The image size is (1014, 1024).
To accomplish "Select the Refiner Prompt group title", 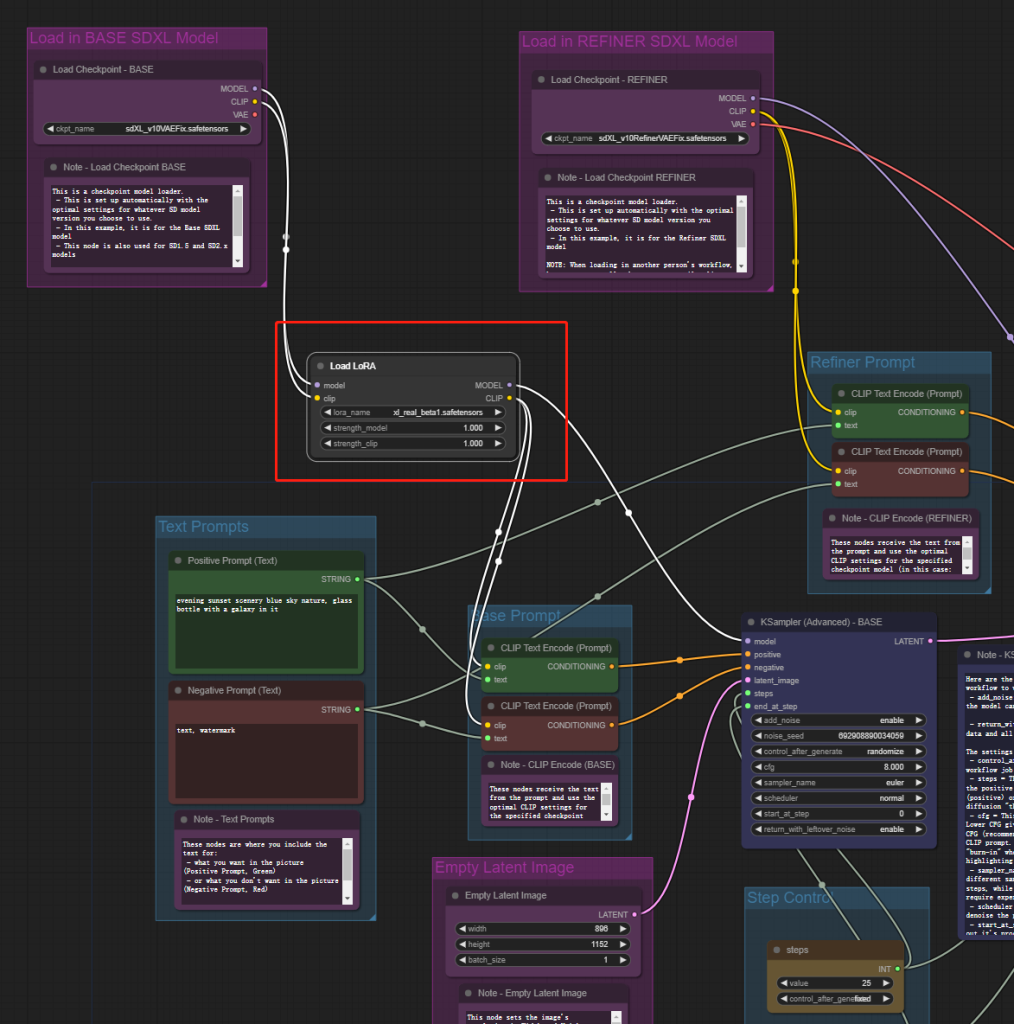I will click(863, 362).
